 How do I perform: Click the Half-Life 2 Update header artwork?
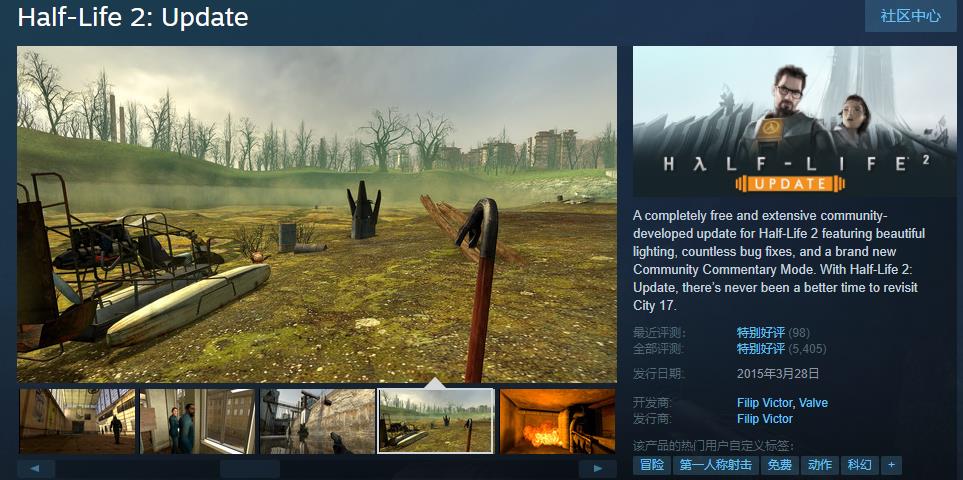point(795,121)
